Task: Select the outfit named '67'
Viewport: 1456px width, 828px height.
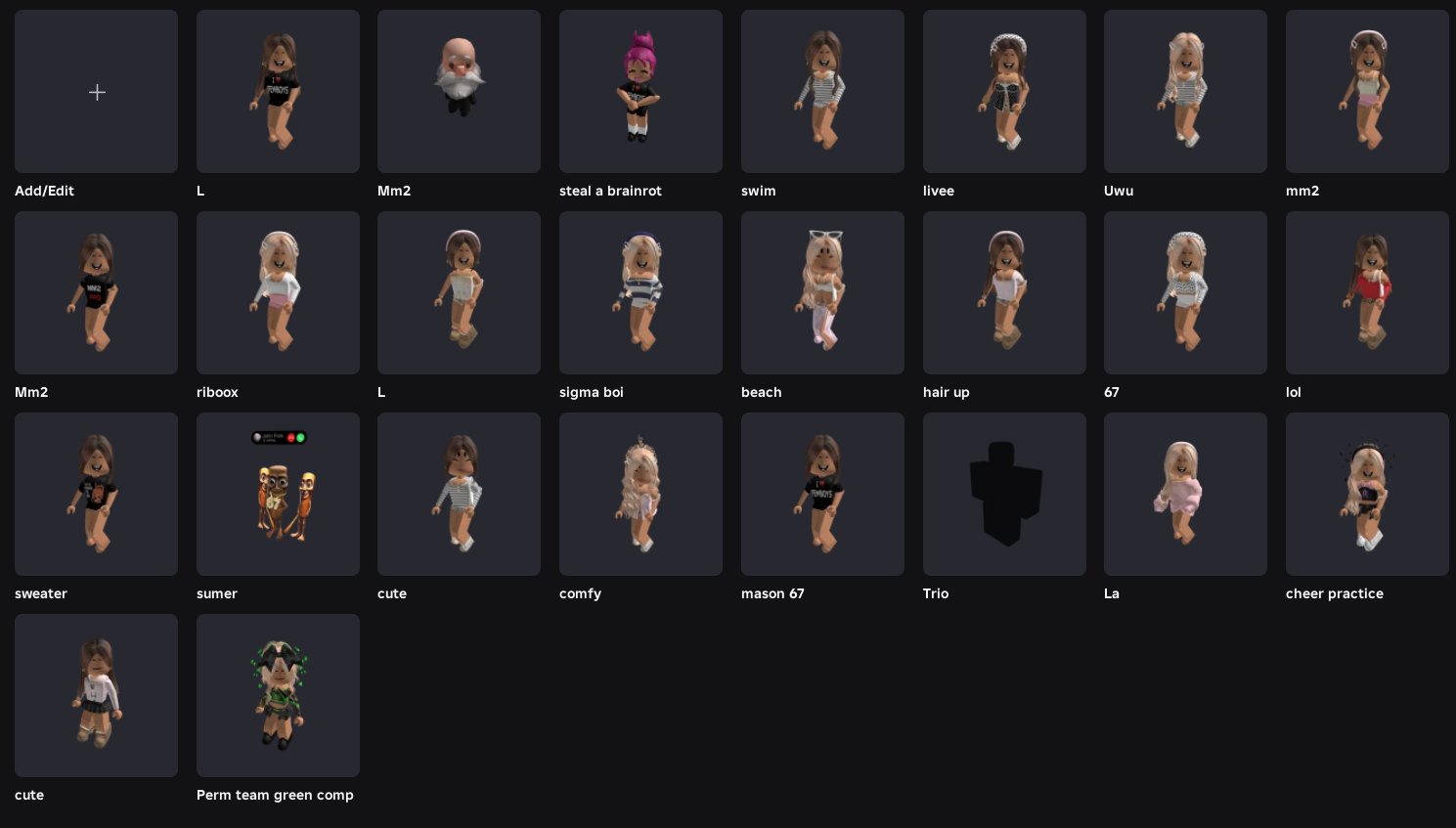Action: 1185,293
